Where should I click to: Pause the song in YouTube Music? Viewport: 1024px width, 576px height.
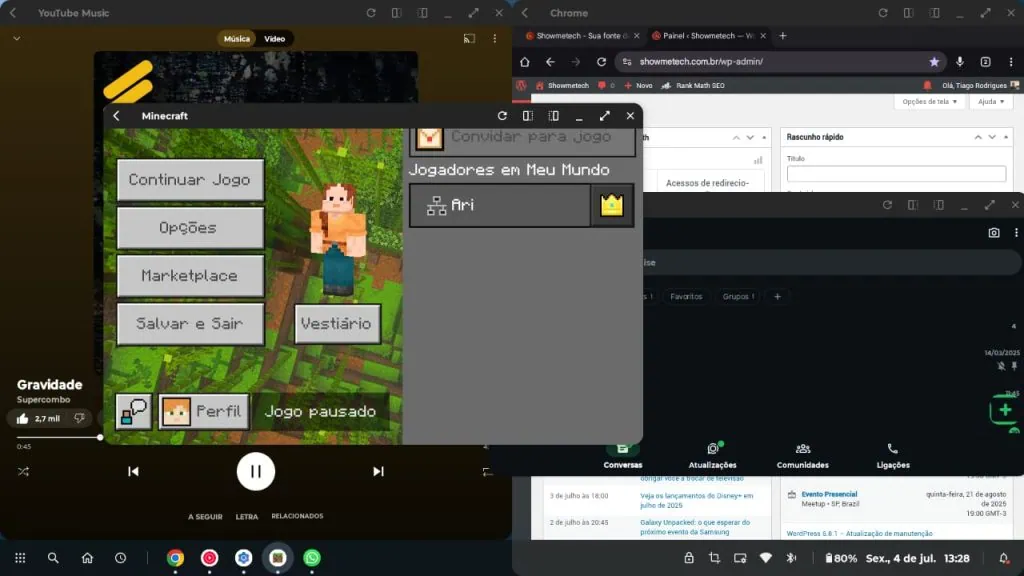tap(256, 471)
